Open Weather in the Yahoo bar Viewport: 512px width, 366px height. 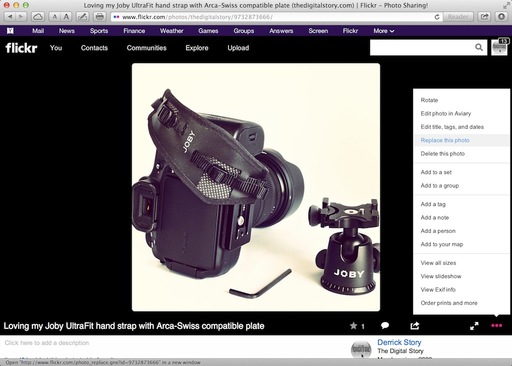coord(172,31)
